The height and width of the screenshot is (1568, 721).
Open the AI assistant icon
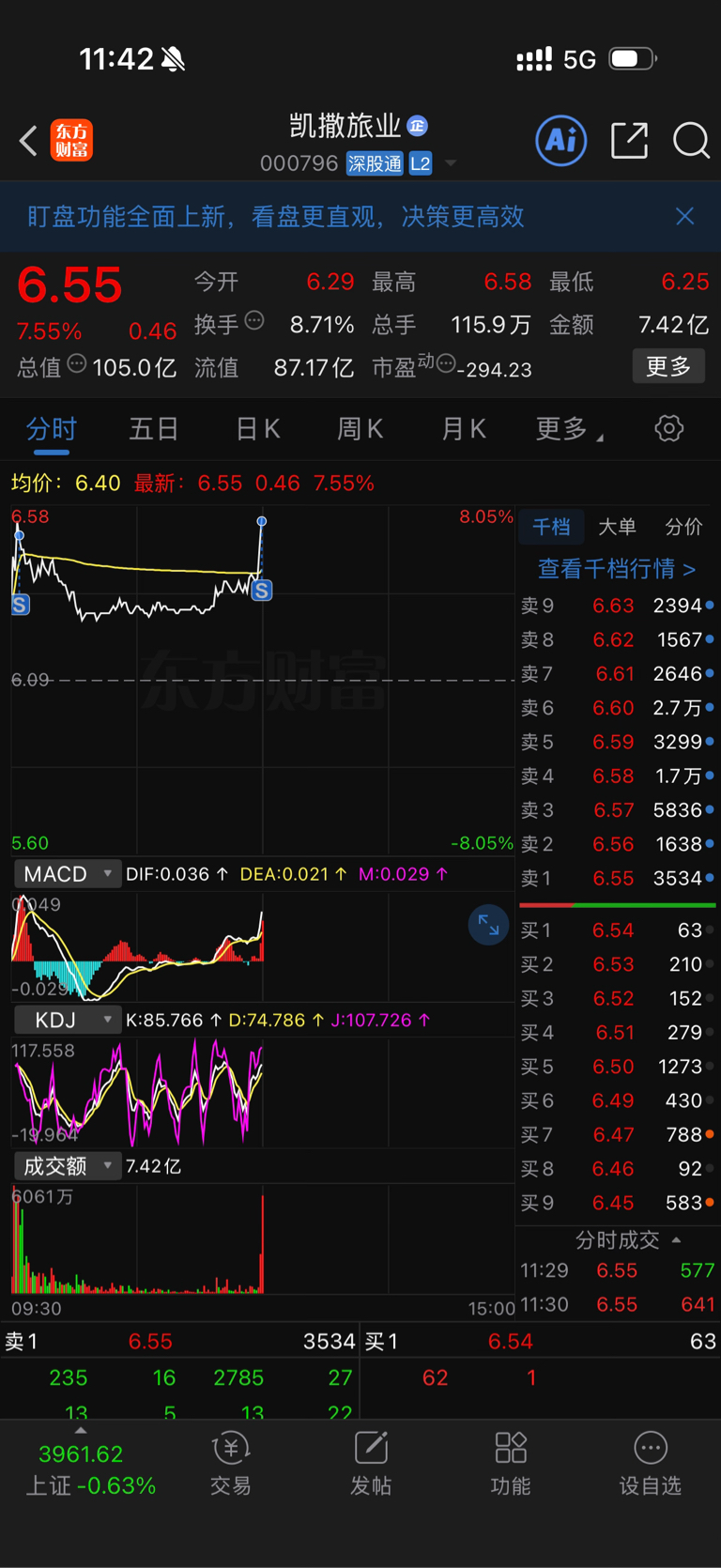tap(561, 141)
